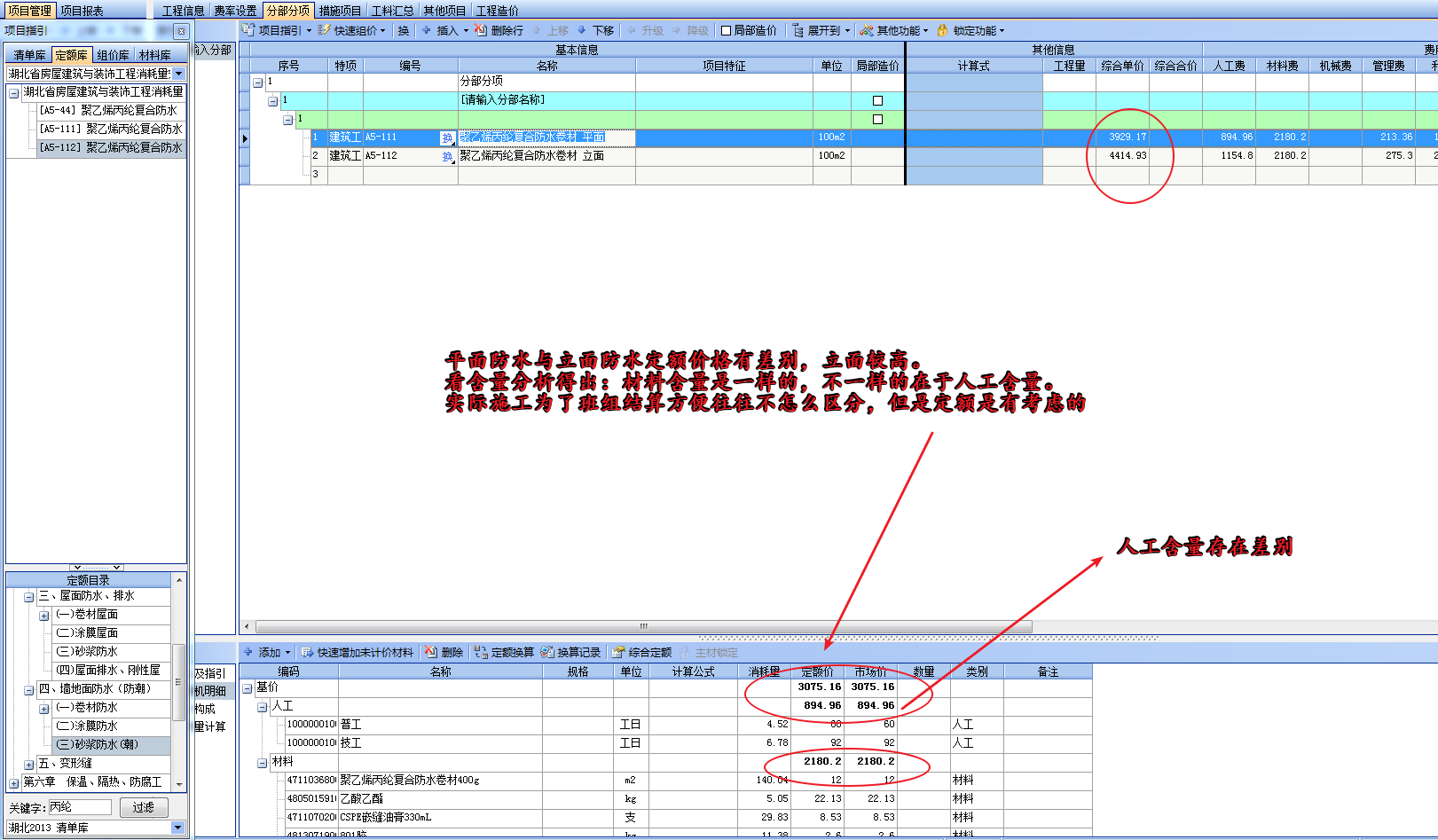Click the main grid's horizontal scrollbar
This screenshot has width=1438, height=840.
click(643, 626)
